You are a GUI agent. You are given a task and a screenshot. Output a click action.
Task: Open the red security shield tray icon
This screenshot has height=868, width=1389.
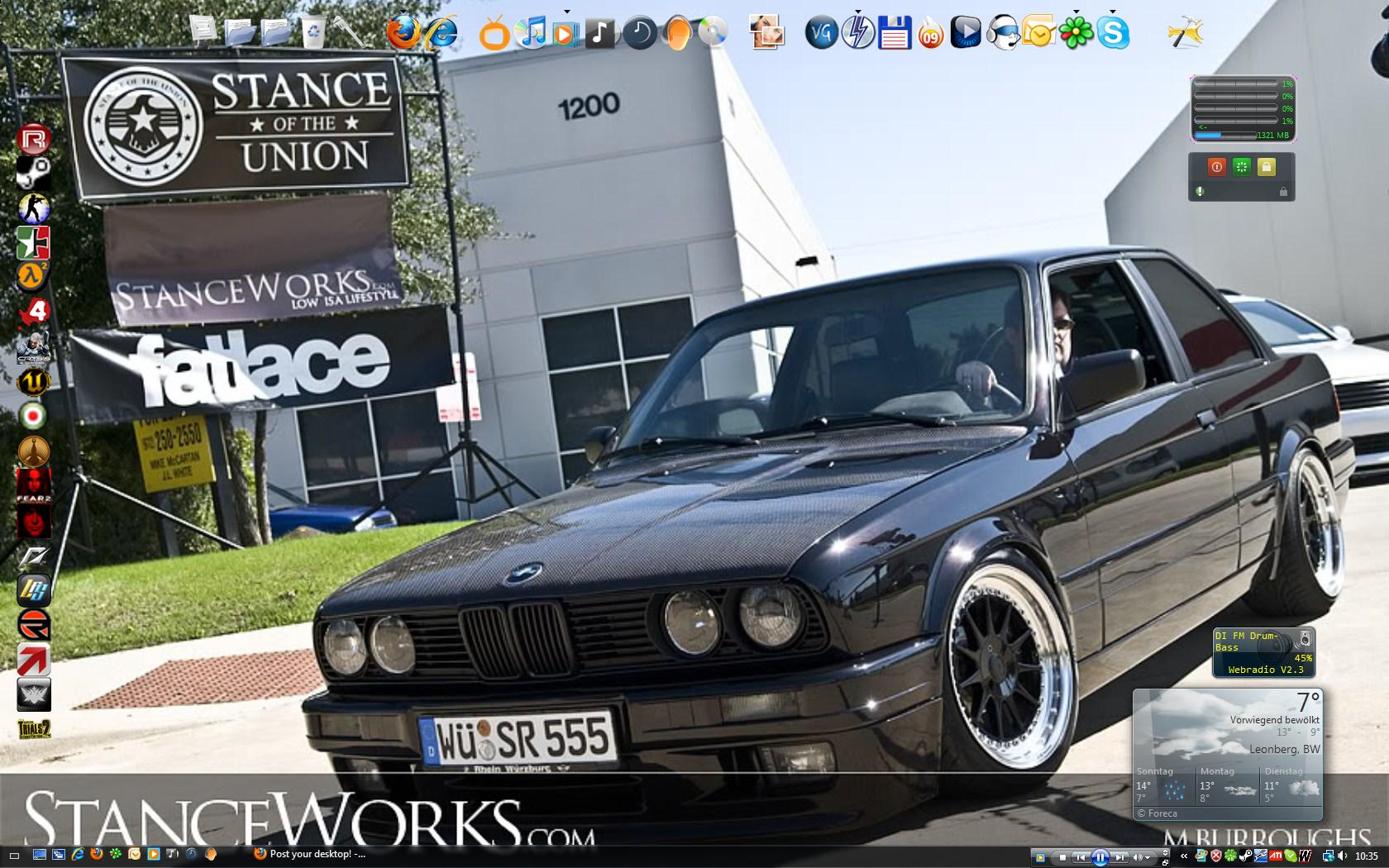tap(1216, 856)
